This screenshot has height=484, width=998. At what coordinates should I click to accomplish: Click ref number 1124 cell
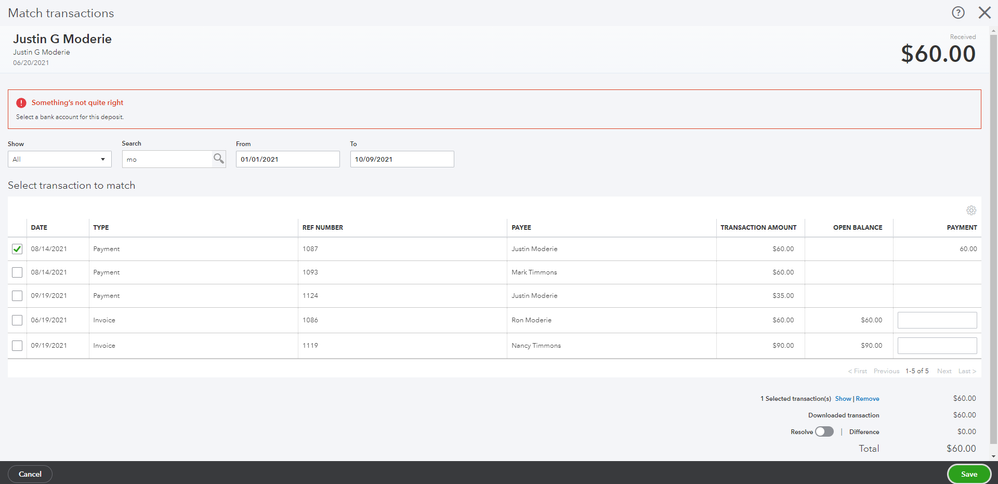pyautogui.click(x=310, y=296)
